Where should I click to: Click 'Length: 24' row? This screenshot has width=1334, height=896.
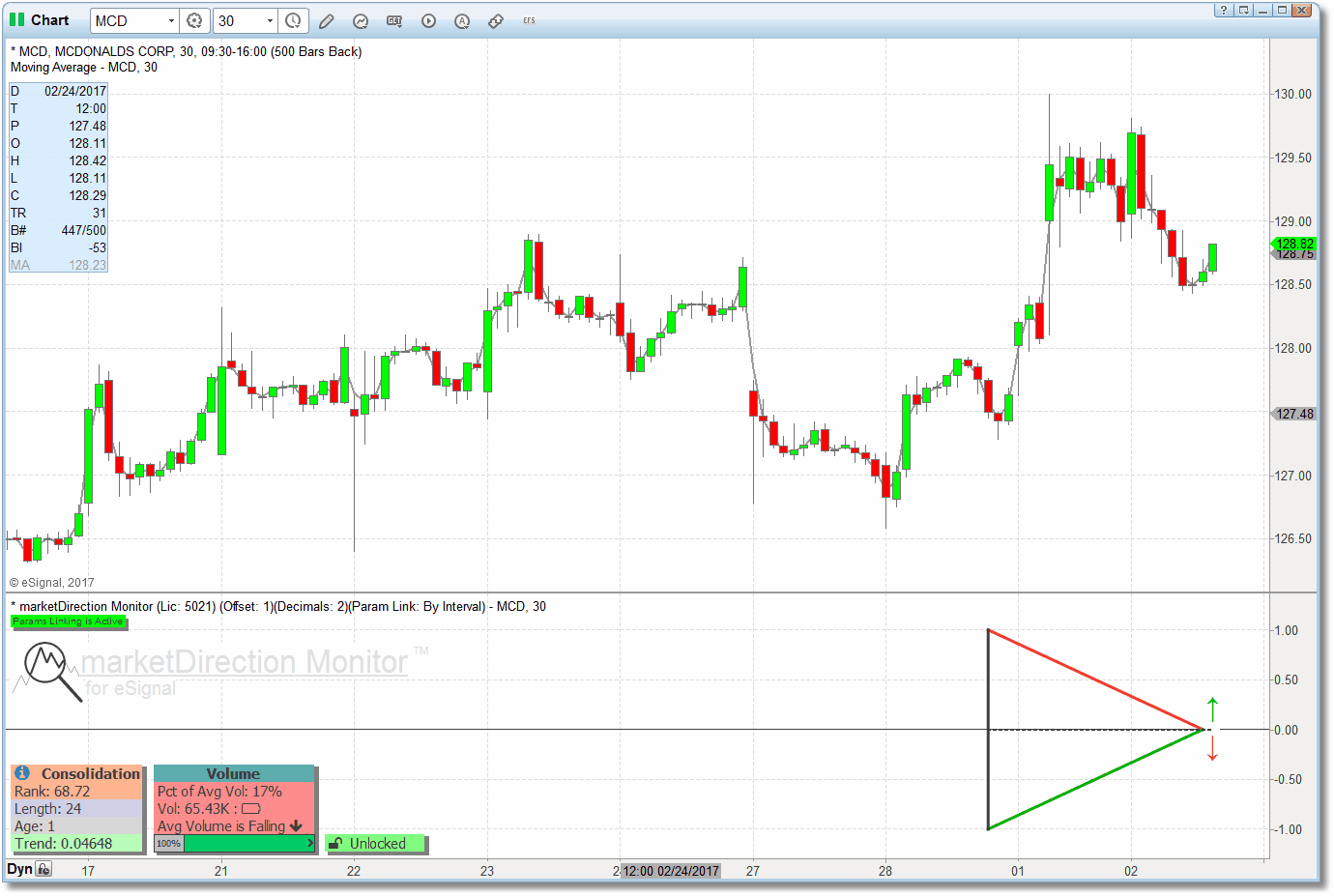76,808
